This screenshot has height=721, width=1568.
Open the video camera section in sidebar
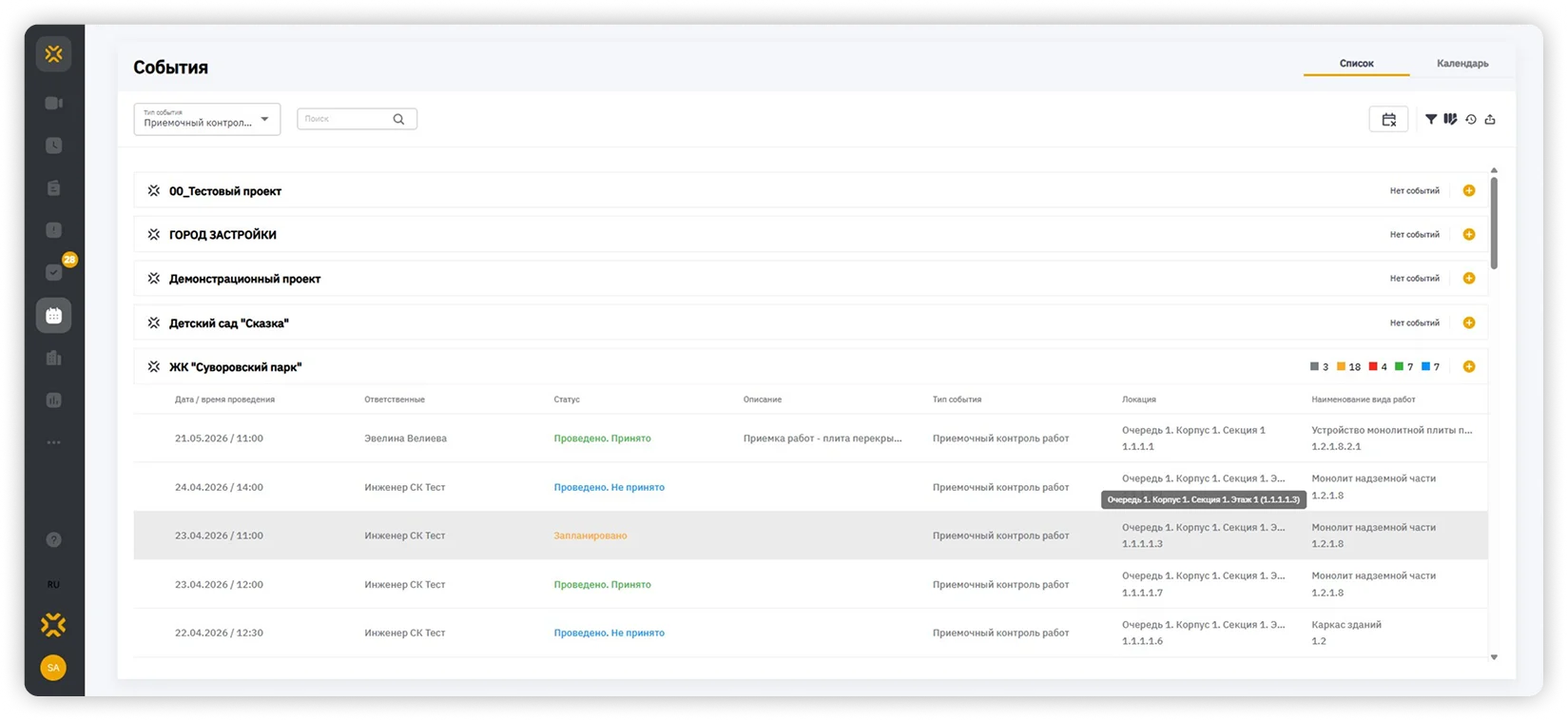click(x=53, y=103)
